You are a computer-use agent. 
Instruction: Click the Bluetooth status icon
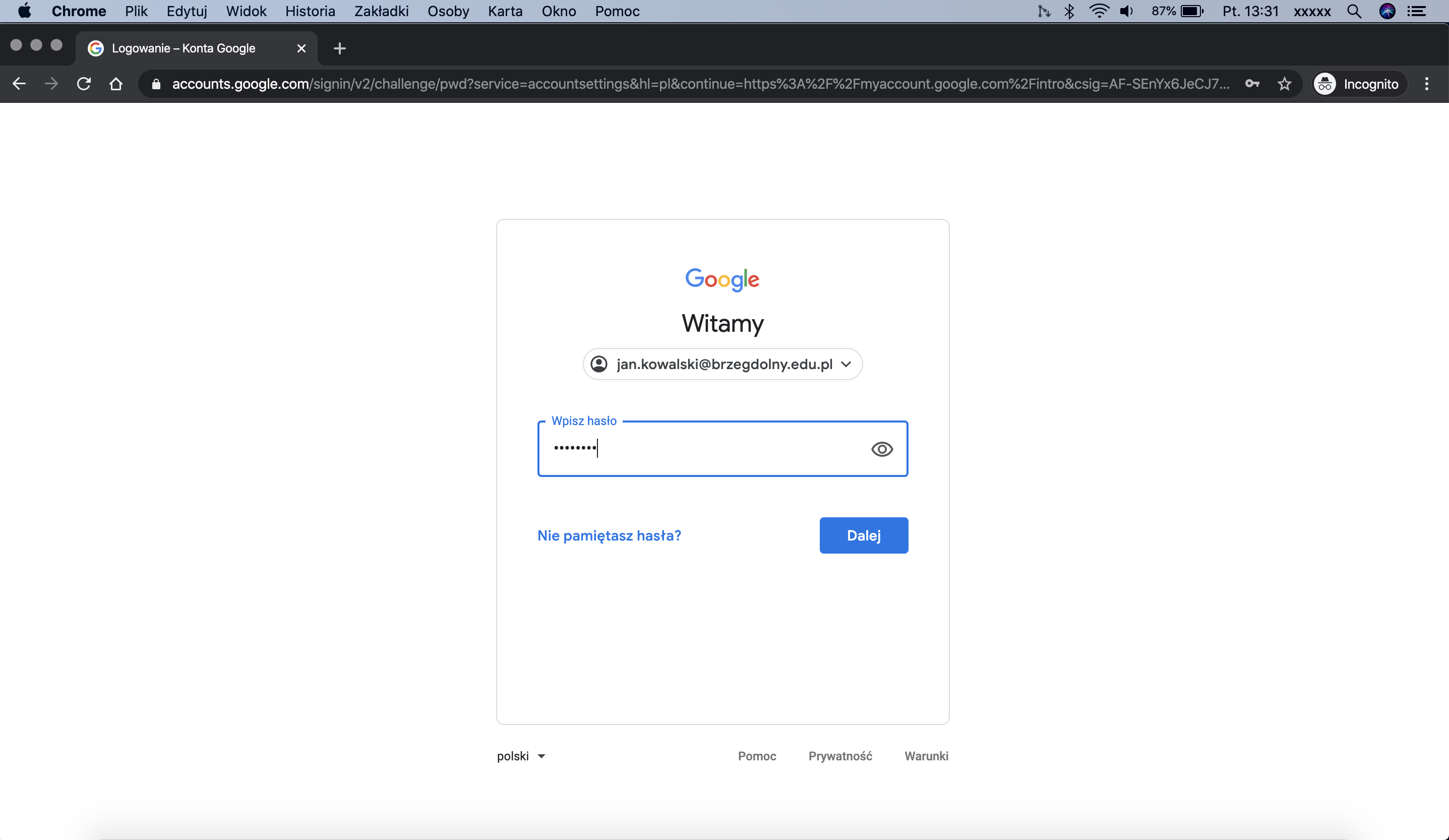pyautogui.click(x=1069, y=11)
